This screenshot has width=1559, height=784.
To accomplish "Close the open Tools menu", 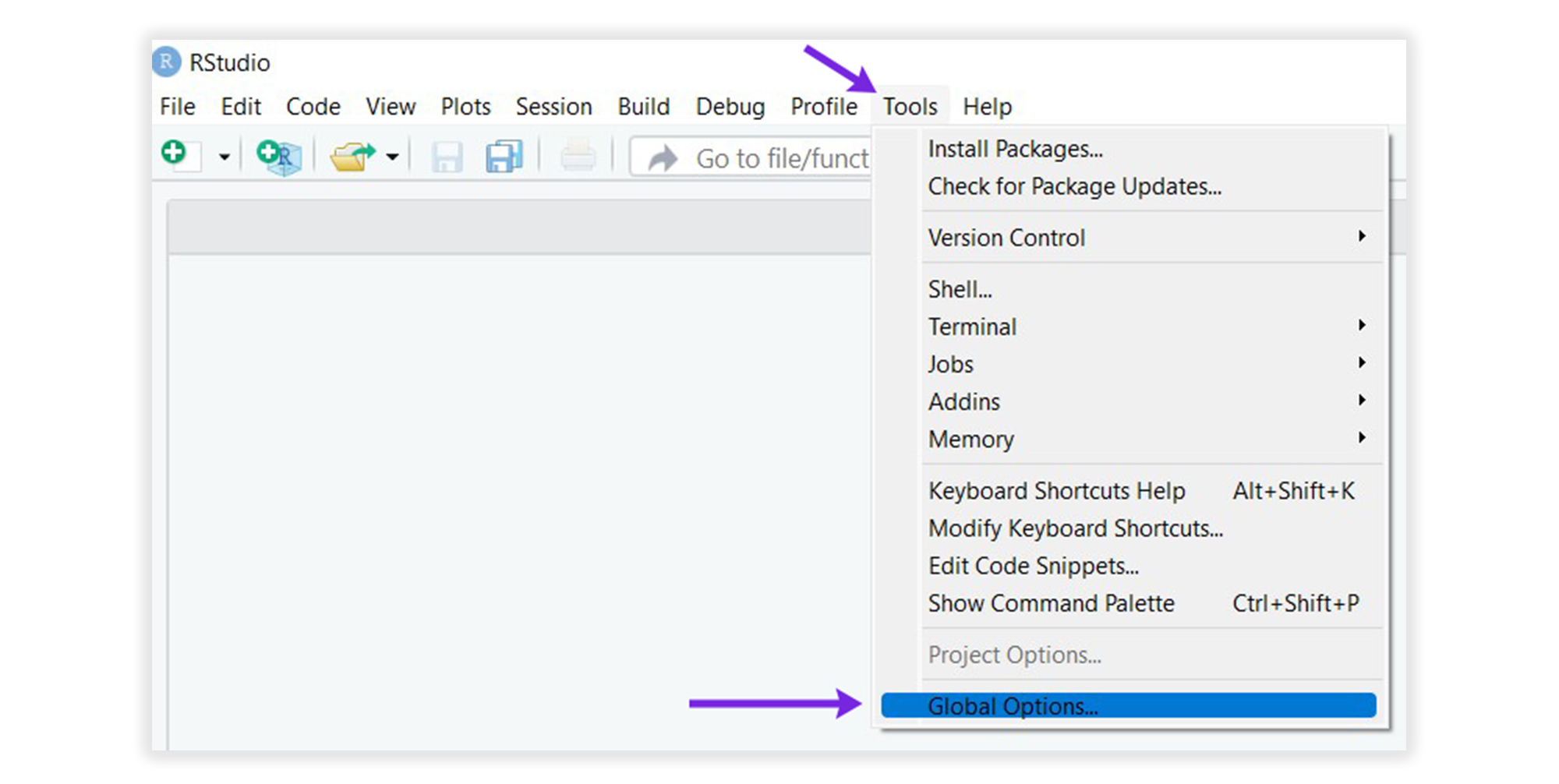I will (x=910, y=106).
